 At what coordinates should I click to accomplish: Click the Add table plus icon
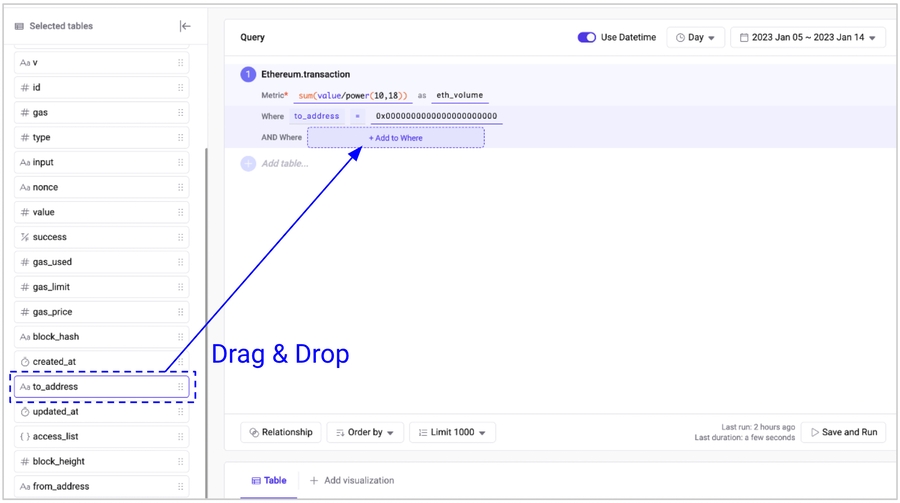point(248,163)
